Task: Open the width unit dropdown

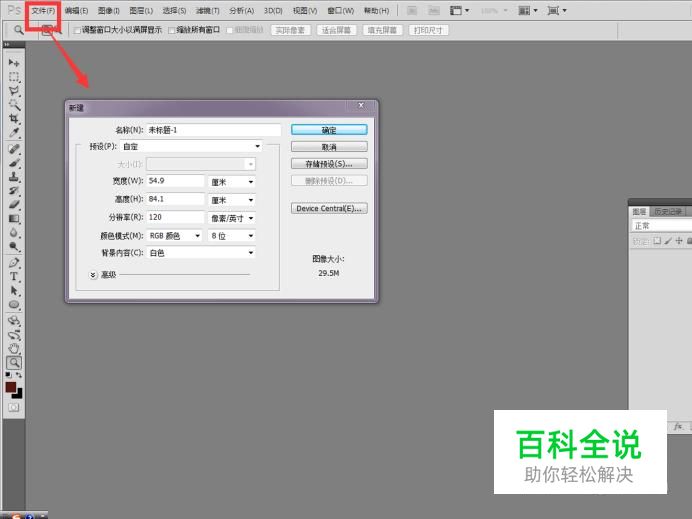Action: [x=232, y=182]
